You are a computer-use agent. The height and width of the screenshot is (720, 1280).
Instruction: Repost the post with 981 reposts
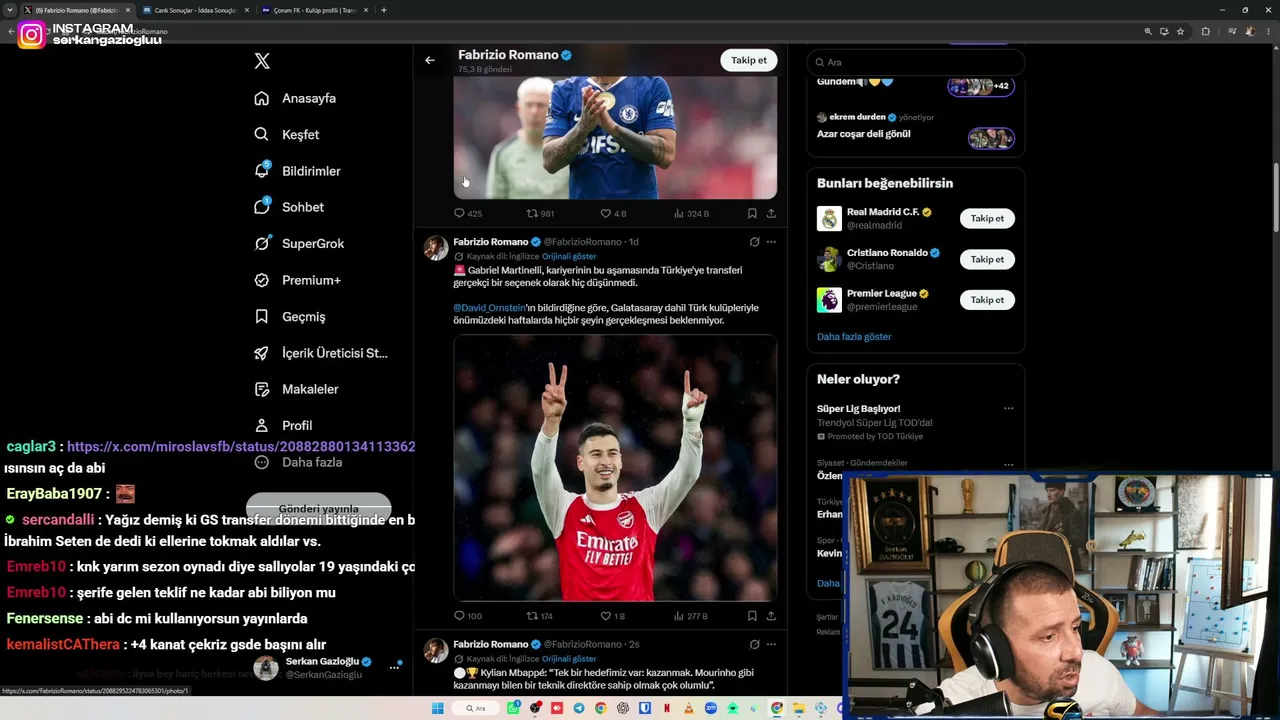(x=541, y=213)
